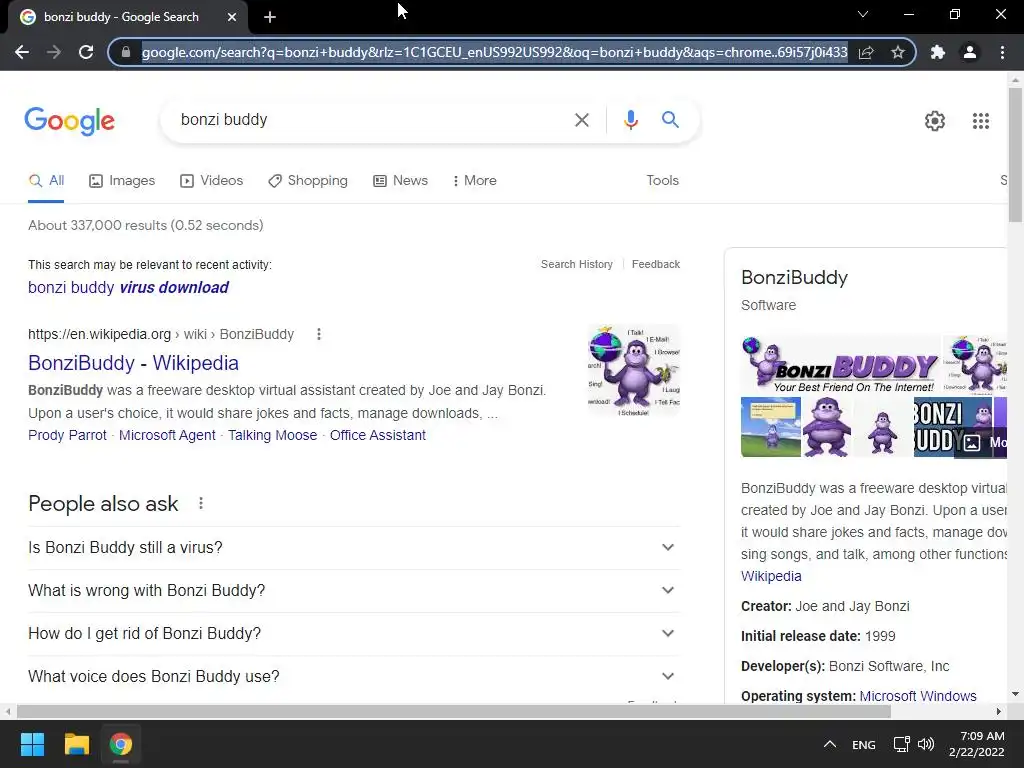Switch to the Videos tab
The height and width of the screenshot is (768, 1024).
(x=212, y=180)
